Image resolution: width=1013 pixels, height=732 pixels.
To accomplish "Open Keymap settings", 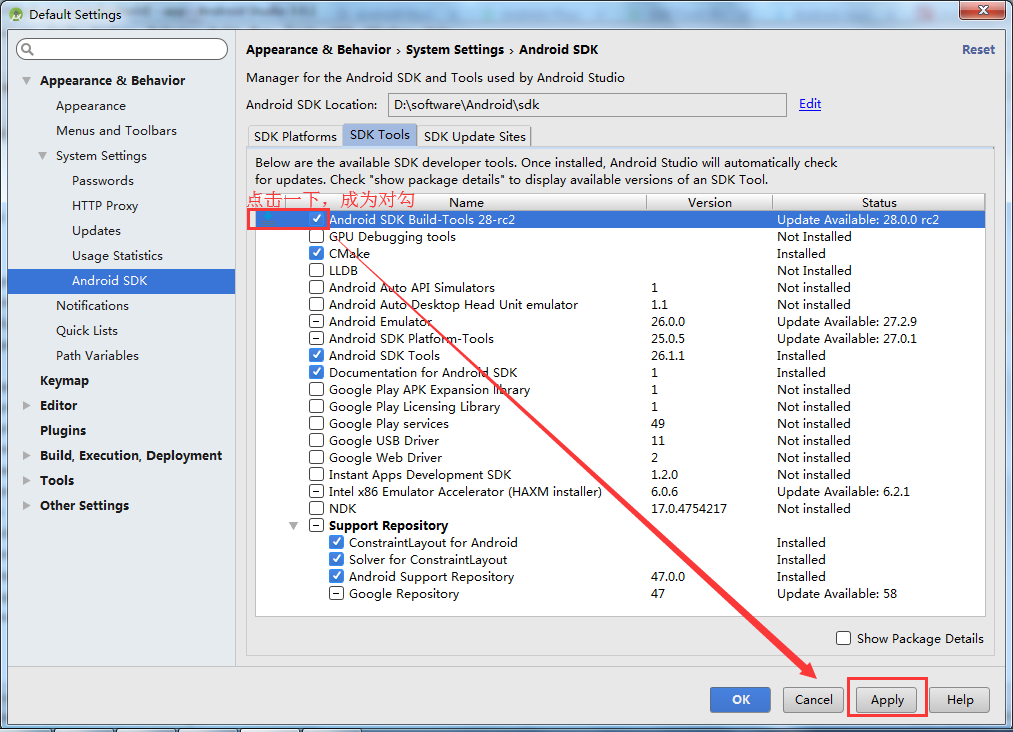I will [64, 381].
